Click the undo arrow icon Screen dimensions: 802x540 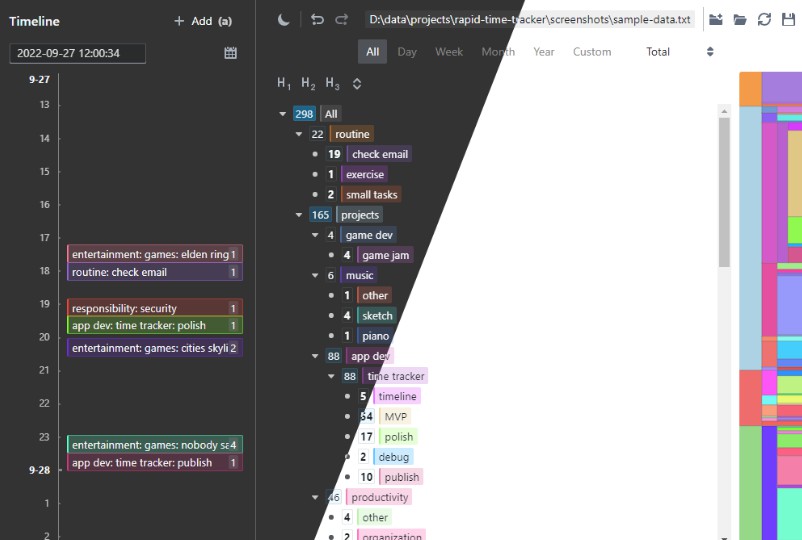(317, 19)
